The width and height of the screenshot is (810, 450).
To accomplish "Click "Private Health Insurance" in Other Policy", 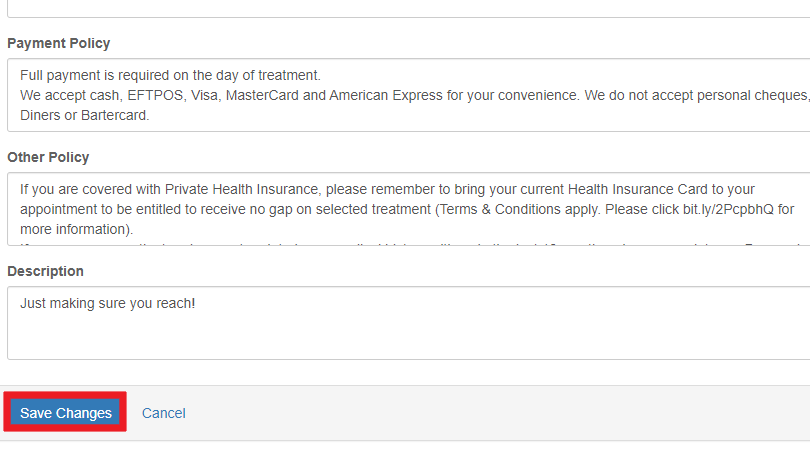I will tap(241, 189).
